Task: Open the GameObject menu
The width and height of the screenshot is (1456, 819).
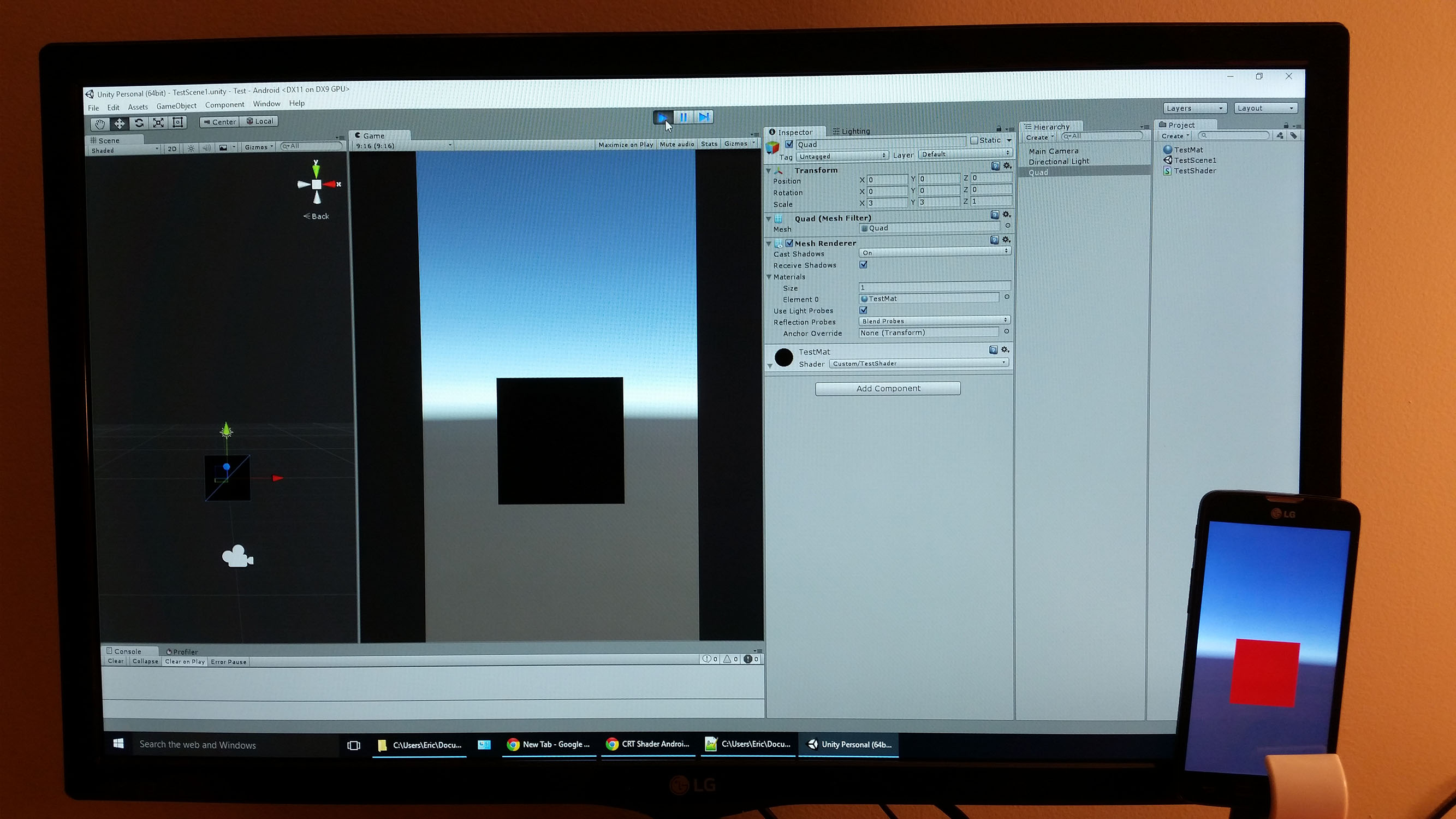Action: (x=176, y=105)
